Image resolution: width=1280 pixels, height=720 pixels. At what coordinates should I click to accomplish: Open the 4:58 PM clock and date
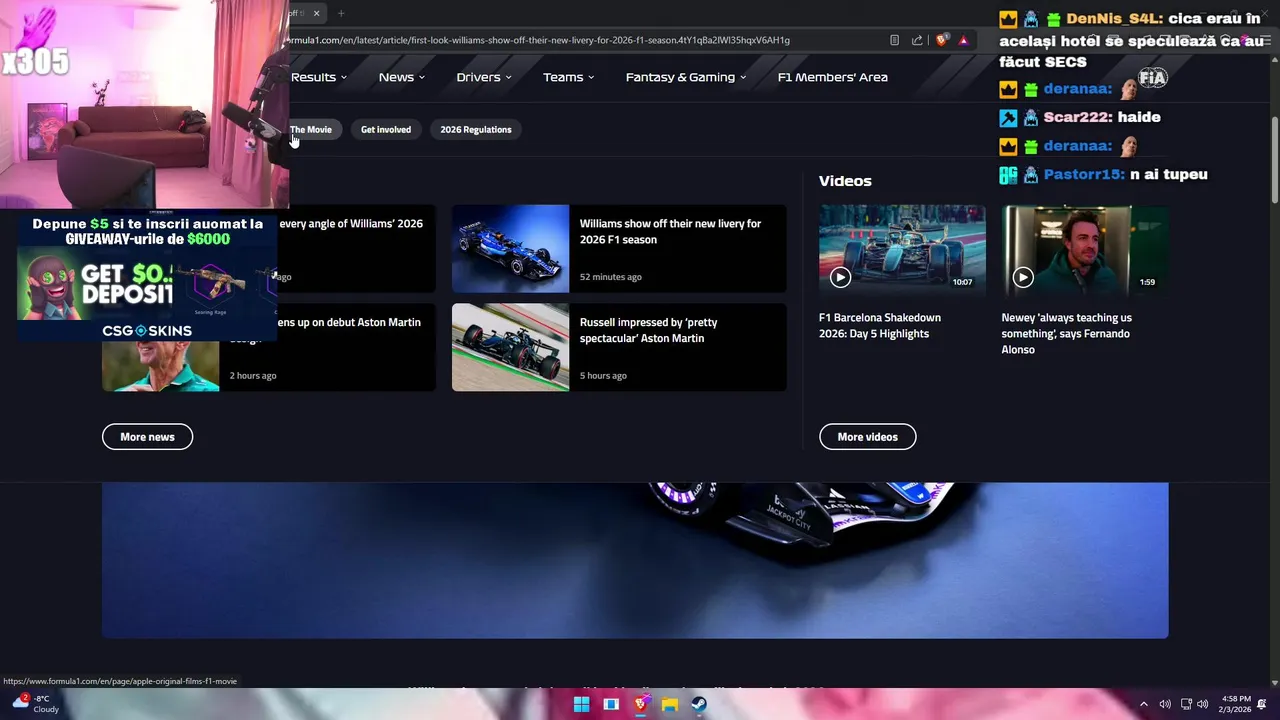pyautogui.click(x=1237, y=704)
